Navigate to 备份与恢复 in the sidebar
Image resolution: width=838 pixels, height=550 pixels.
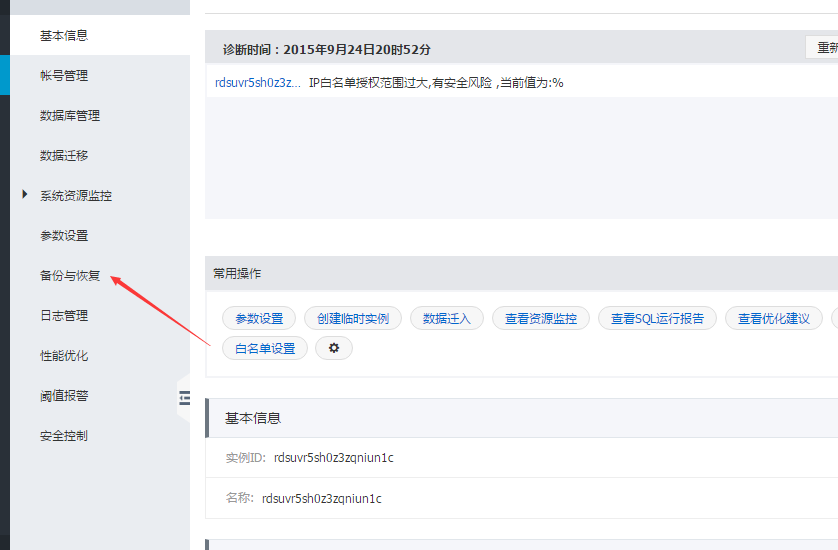click(70, 276)
